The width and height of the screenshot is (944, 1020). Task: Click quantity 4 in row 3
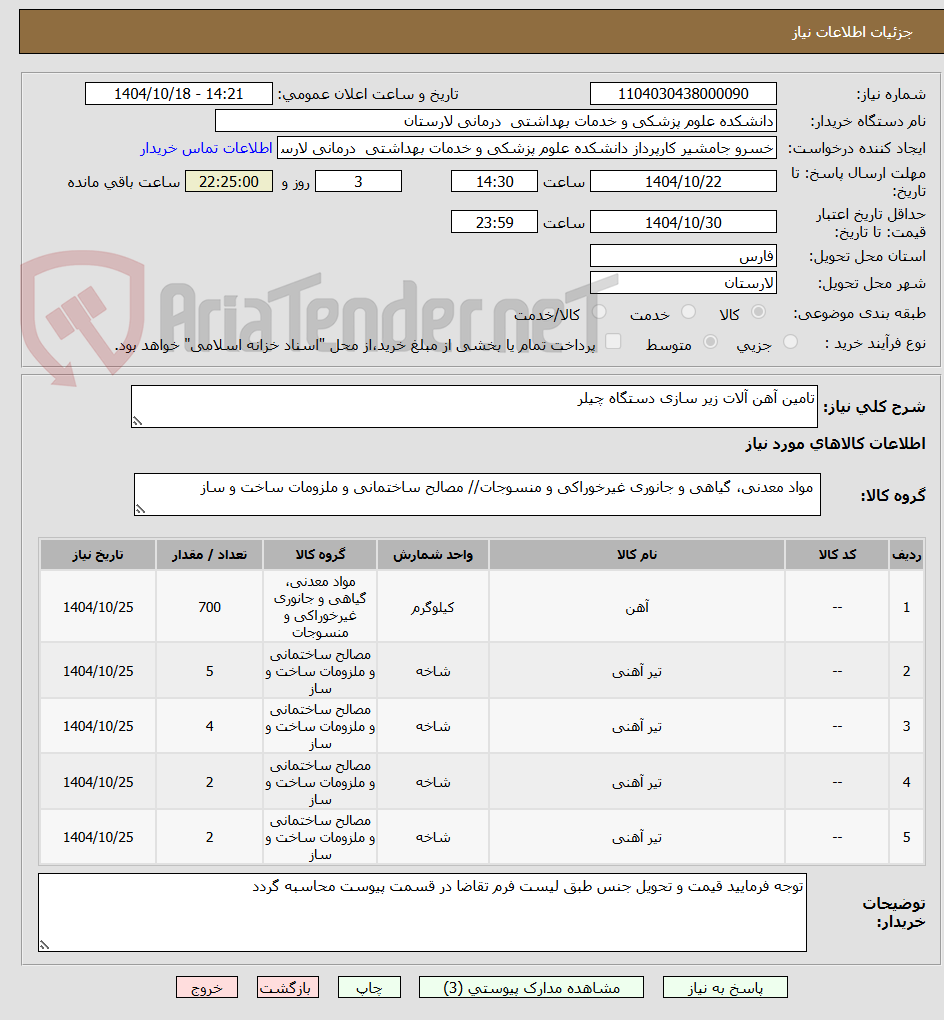(209, 727)
